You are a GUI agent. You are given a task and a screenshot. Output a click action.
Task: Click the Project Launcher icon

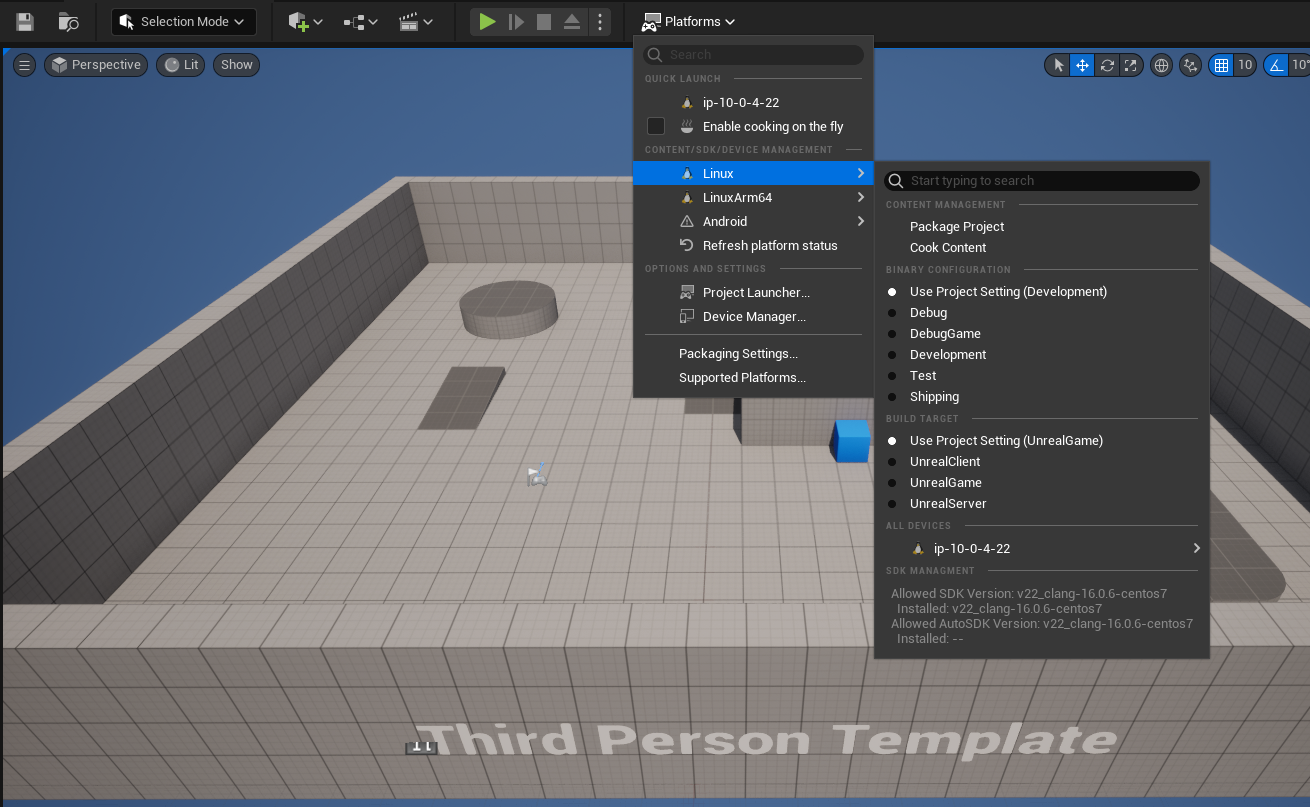[687, 292]
